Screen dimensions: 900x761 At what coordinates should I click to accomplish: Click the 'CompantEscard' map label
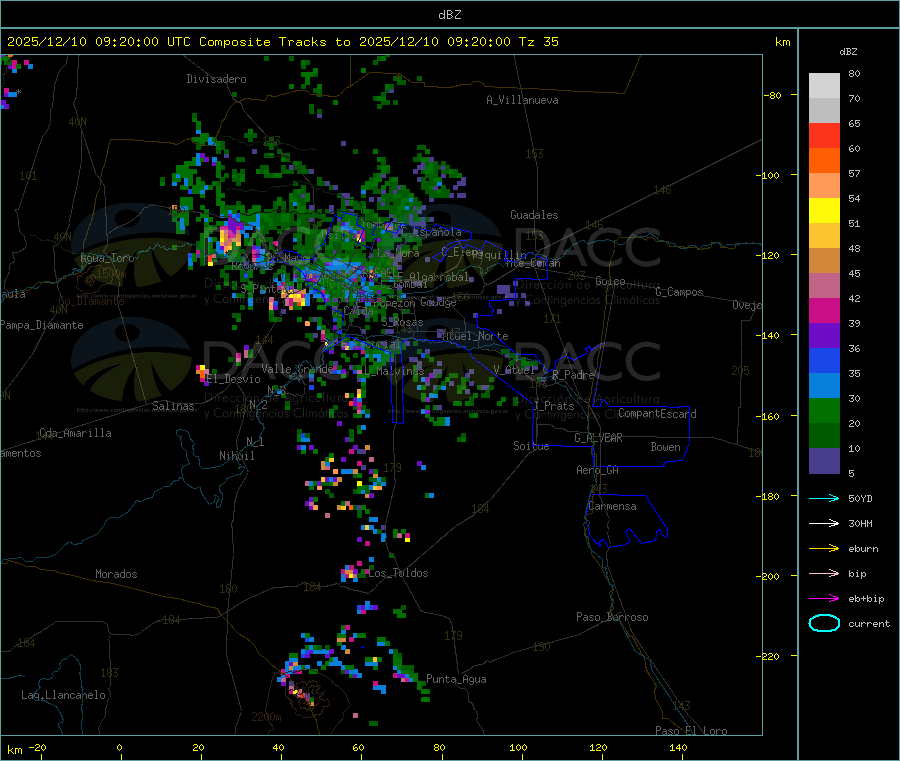657,414
